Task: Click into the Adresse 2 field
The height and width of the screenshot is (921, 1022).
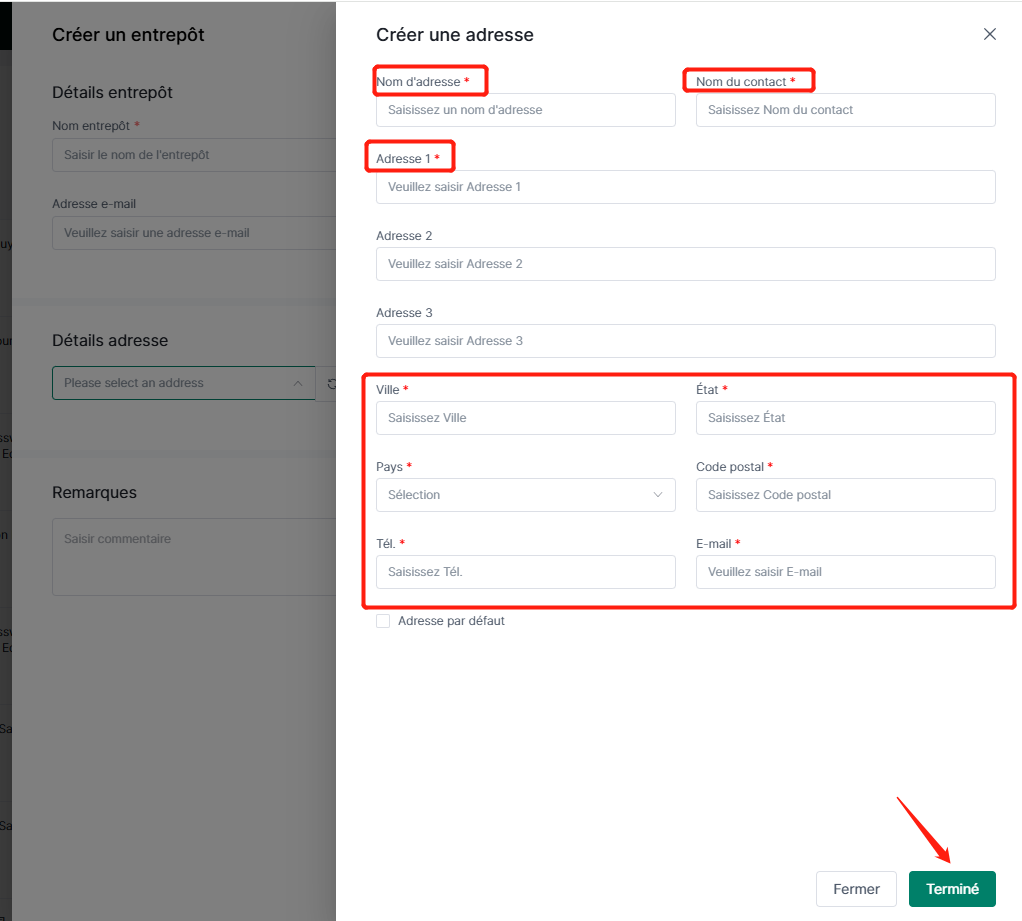Action: 685,264
